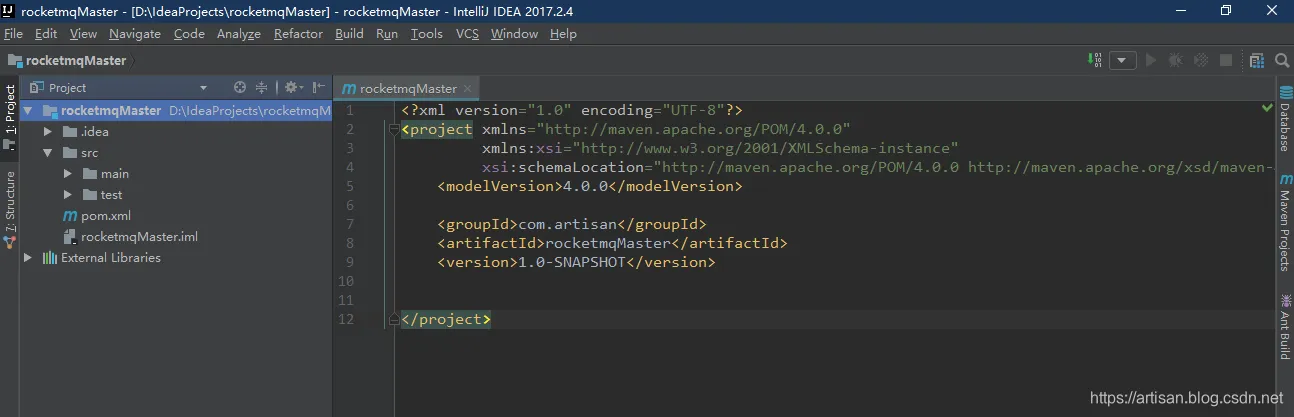The image size is (1294, 417).
Task: Open the Code menu
Action: pyautogui.click(x=189, y=34)
